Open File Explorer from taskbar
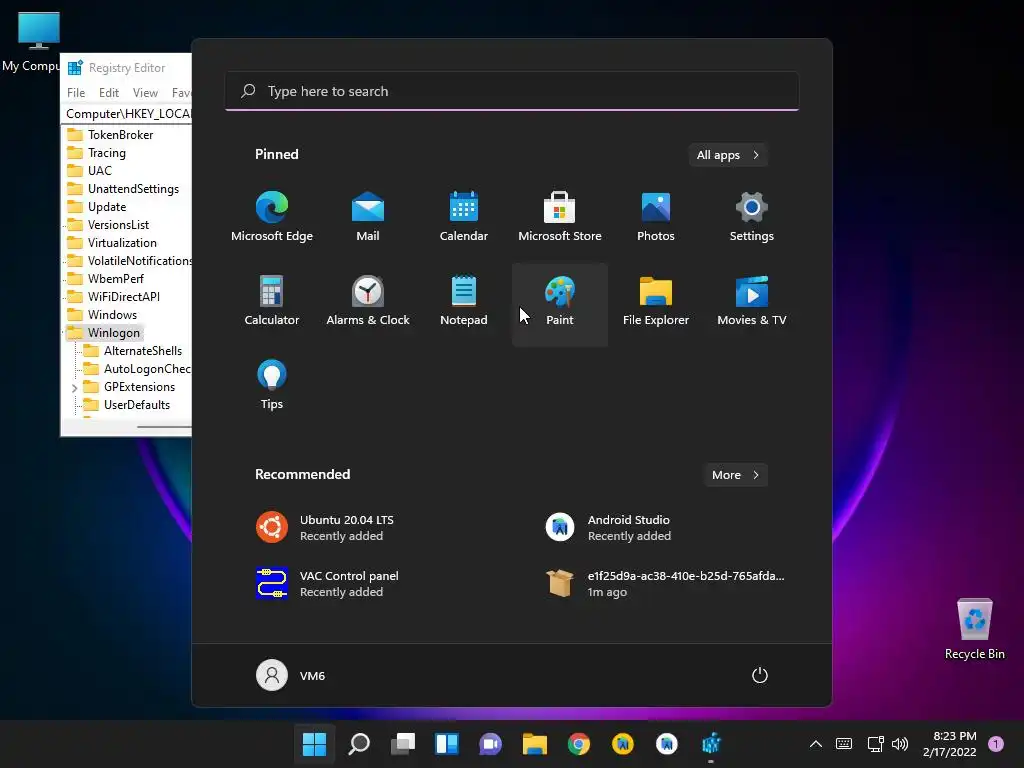Screen dimensions: 1024x768 click(534, 744)
